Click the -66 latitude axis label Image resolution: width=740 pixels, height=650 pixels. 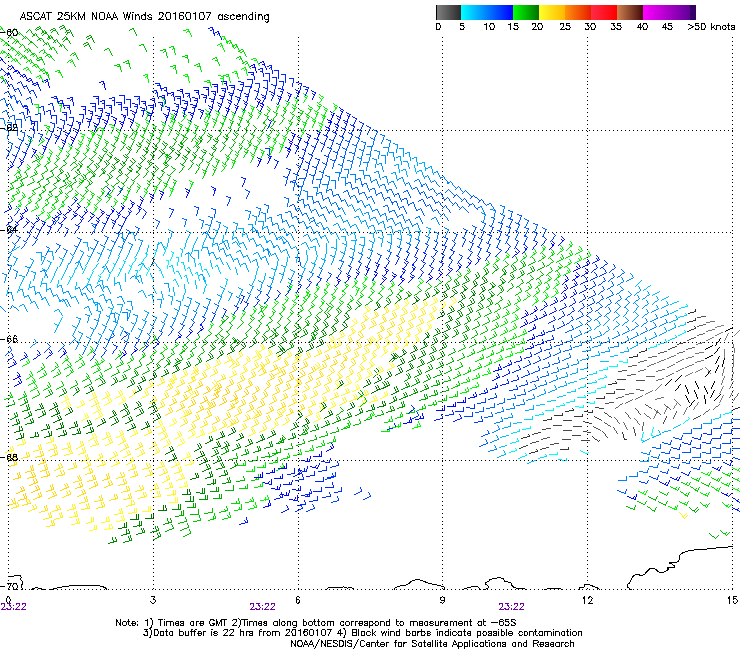tap(9, 339)
